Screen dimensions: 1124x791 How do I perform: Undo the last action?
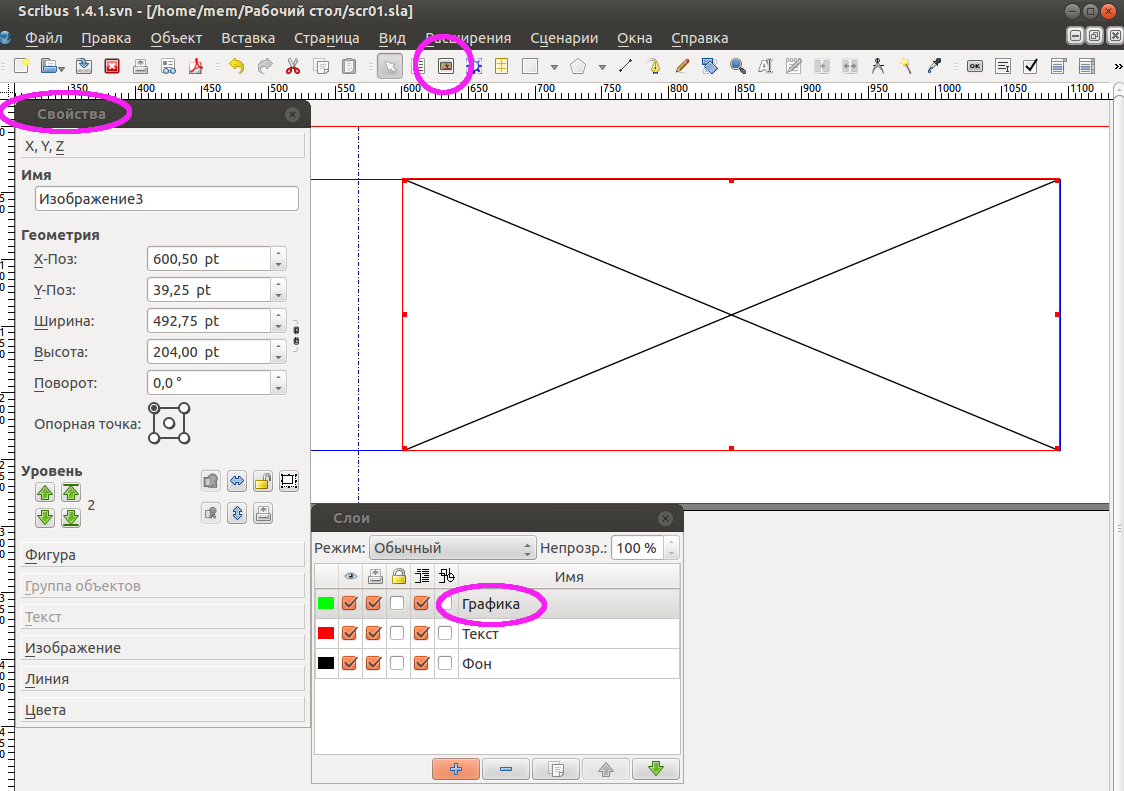pyautogui.click(x=237, y=67)
